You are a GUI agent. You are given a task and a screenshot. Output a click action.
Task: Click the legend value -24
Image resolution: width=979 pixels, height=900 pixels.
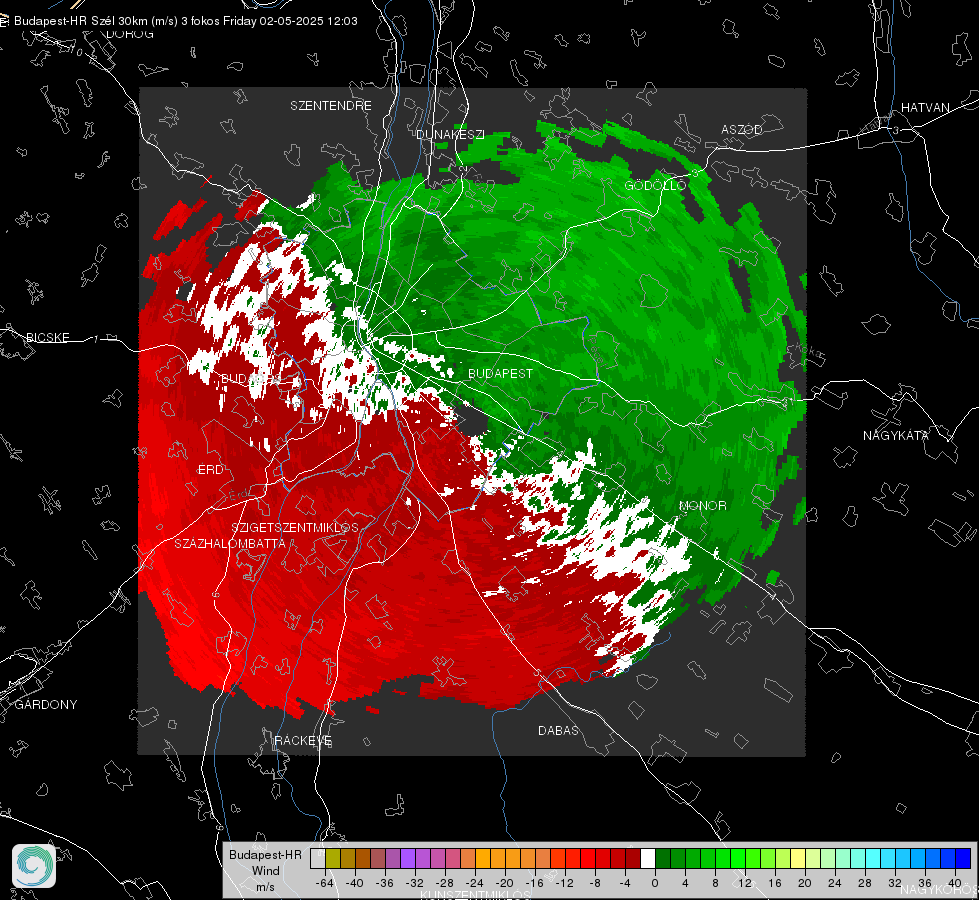[475, 883]
